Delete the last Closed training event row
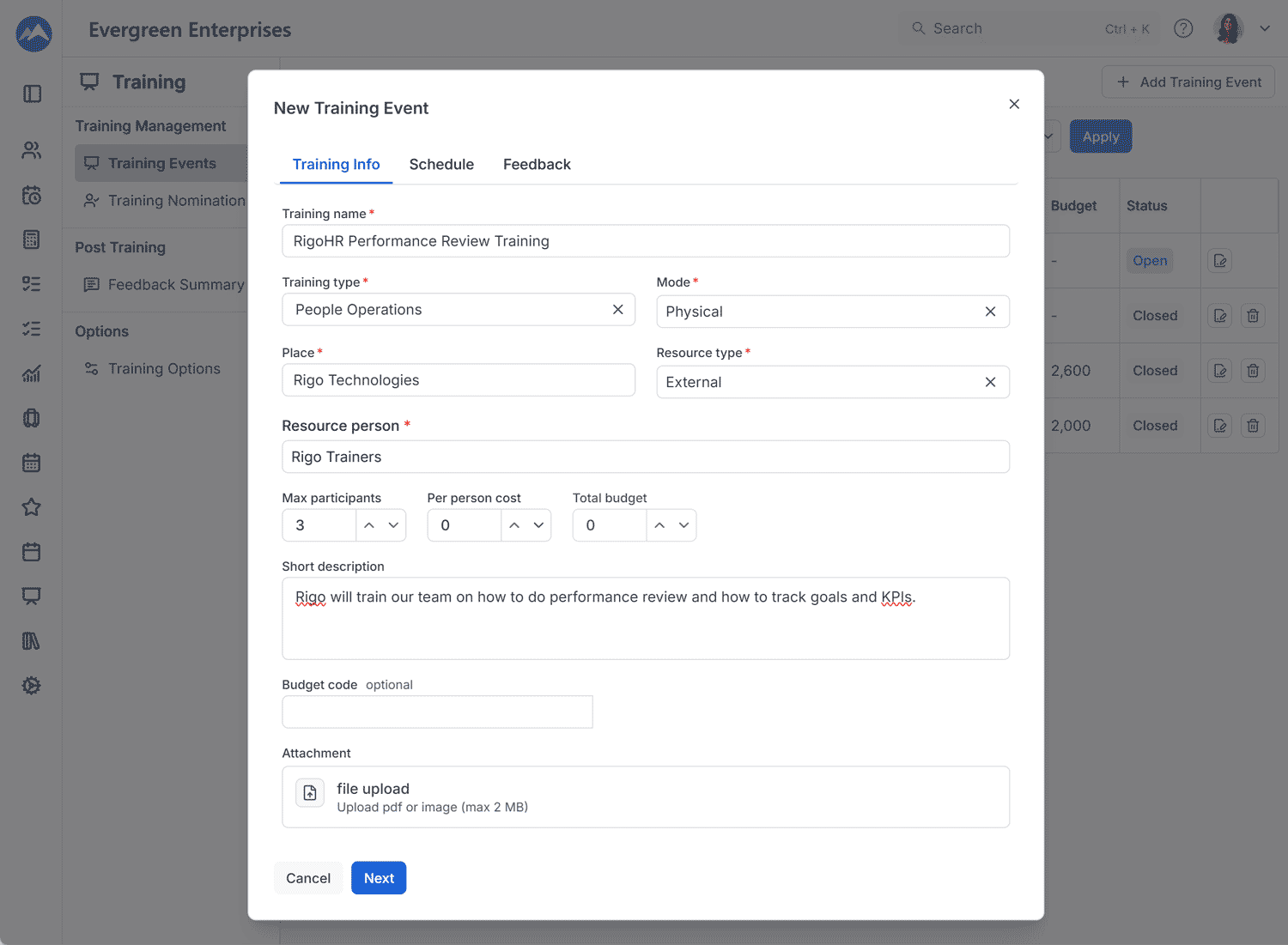 tap(1253, 426)
